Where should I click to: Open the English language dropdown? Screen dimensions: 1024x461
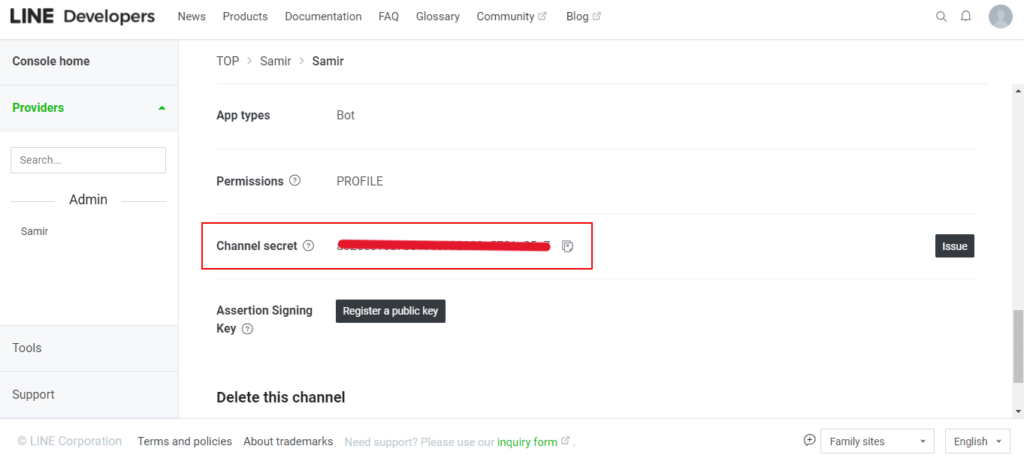tap(977, 441)
